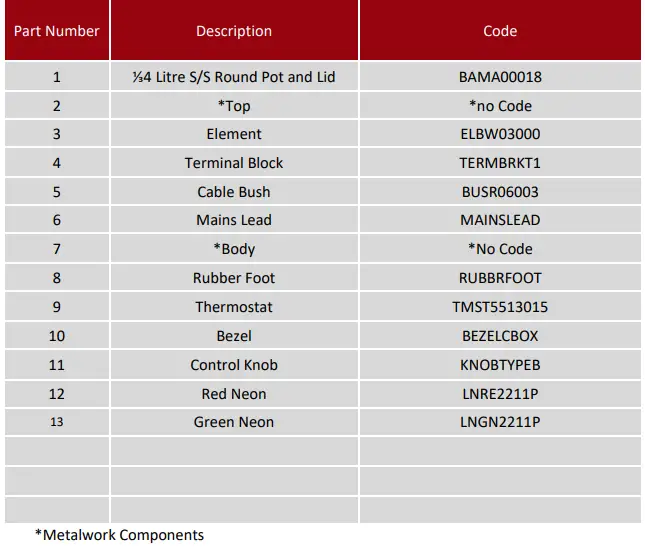The width and height of the screenshot is (645, 548).
Task: Select the Cable Bush row description
Action: 234,192
